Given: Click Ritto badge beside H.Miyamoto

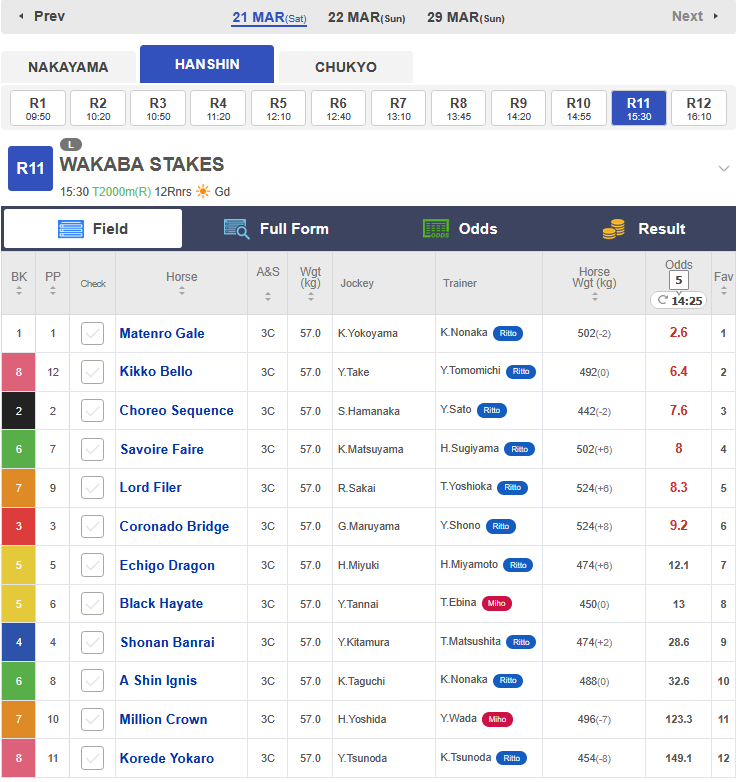Looking at the screenshot, I should pos(518,565).
